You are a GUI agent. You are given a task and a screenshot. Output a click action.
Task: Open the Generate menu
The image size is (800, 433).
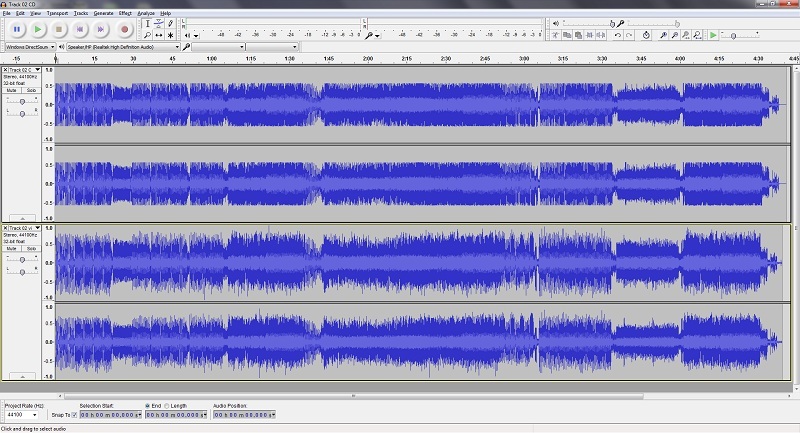103,13
